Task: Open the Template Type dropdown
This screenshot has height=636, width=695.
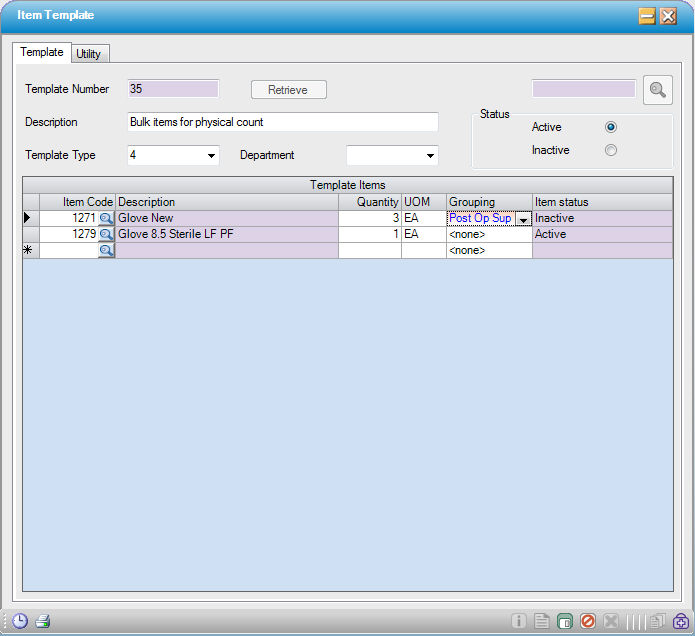Action: [212, 156]
